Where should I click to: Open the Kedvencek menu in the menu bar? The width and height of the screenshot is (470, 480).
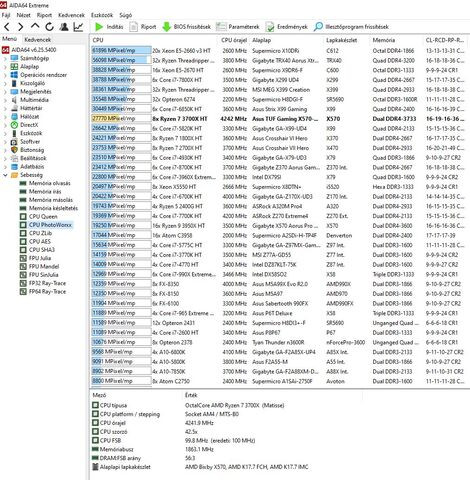pyautogui.click(x=71, y=15)
